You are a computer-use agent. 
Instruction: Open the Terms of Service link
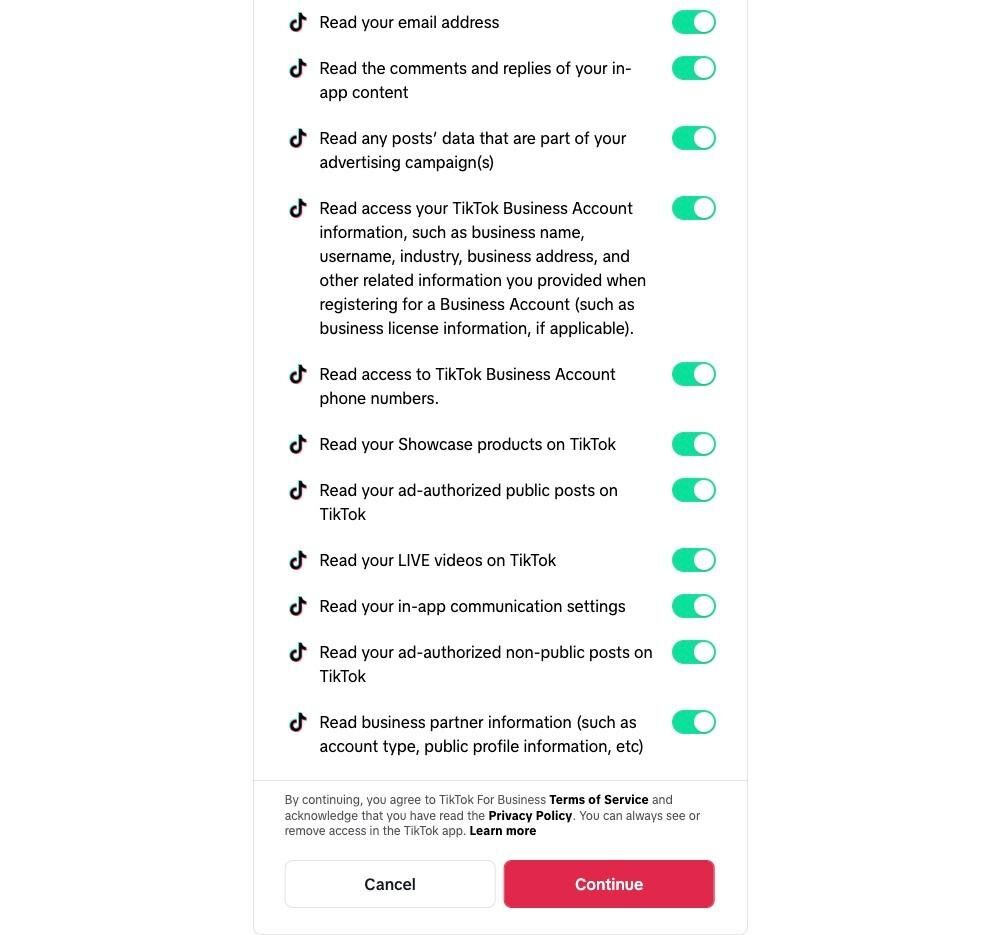point(598,800)
